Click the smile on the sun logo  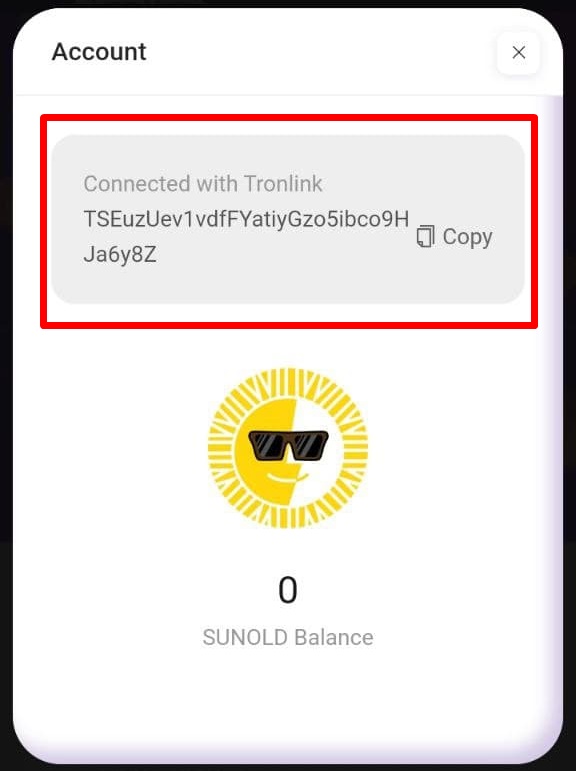287,478
